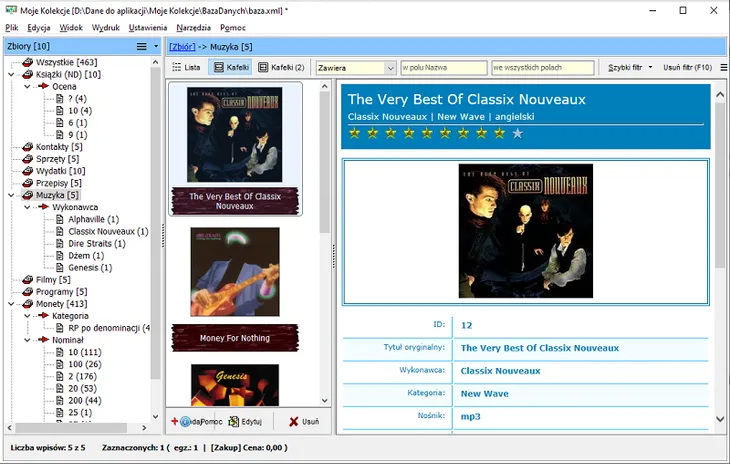
Task: Click the Edytuj button
Action: (x=245, y=422)
